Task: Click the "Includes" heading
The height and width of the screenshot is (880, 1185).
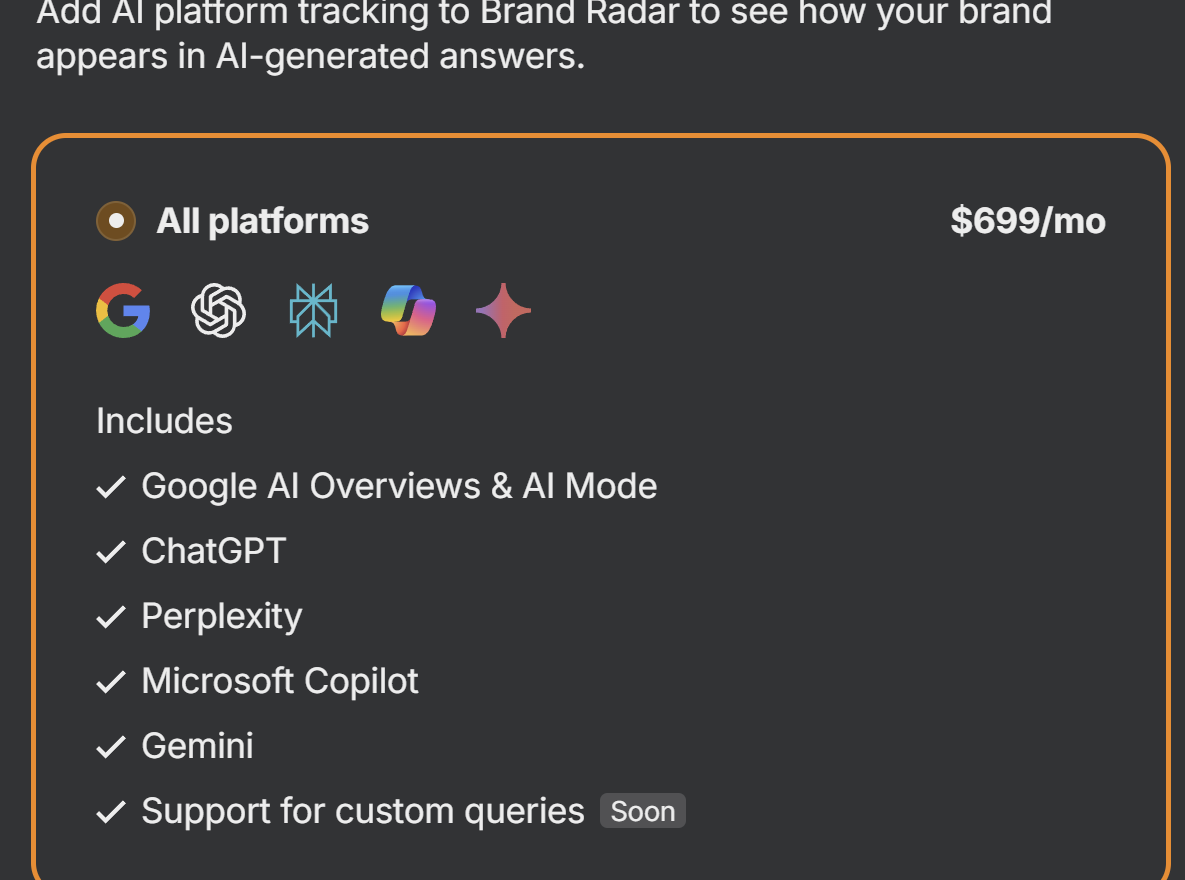Action: pos(164,421)
